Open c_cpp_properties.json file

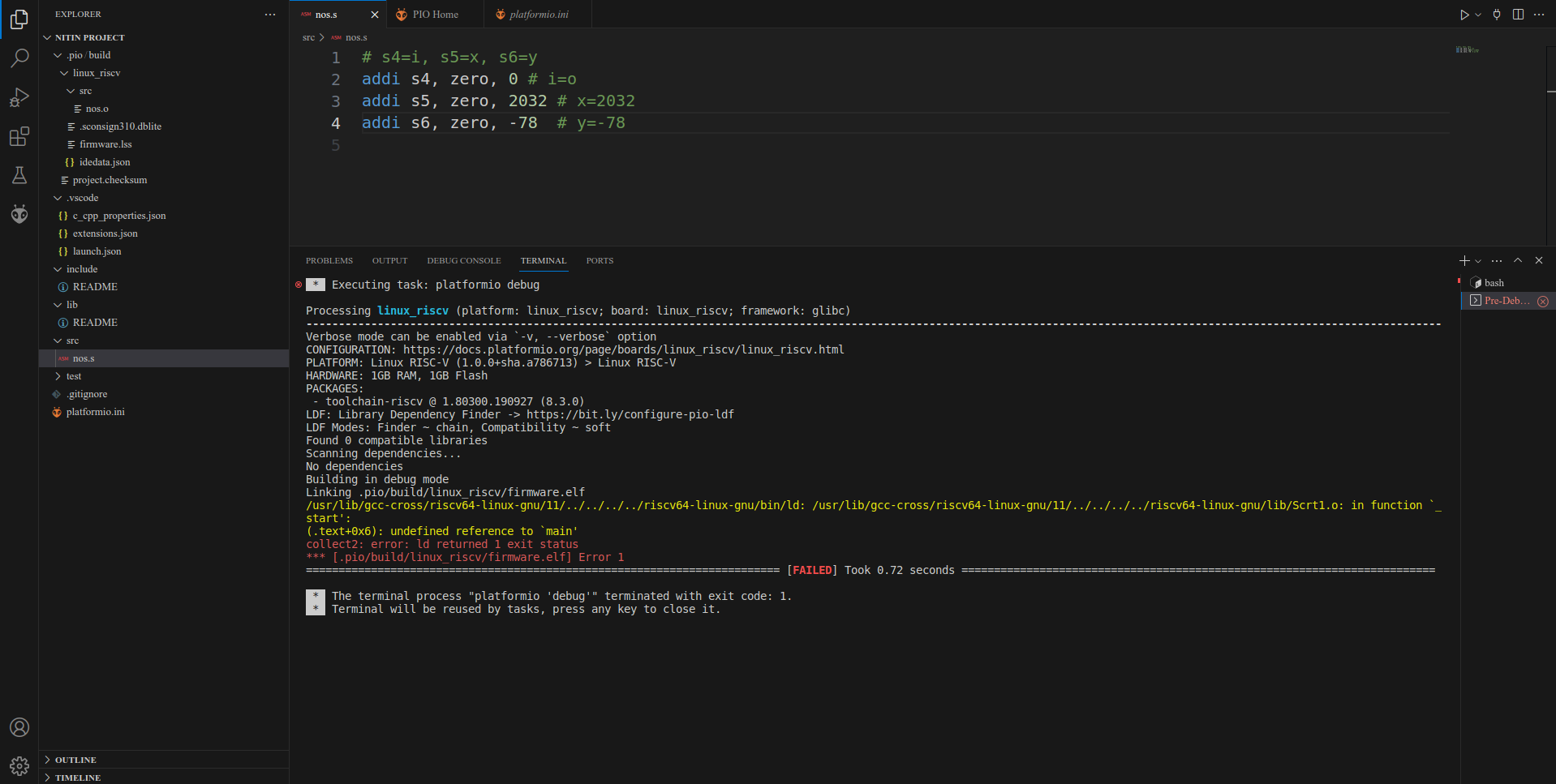[164, 216]
